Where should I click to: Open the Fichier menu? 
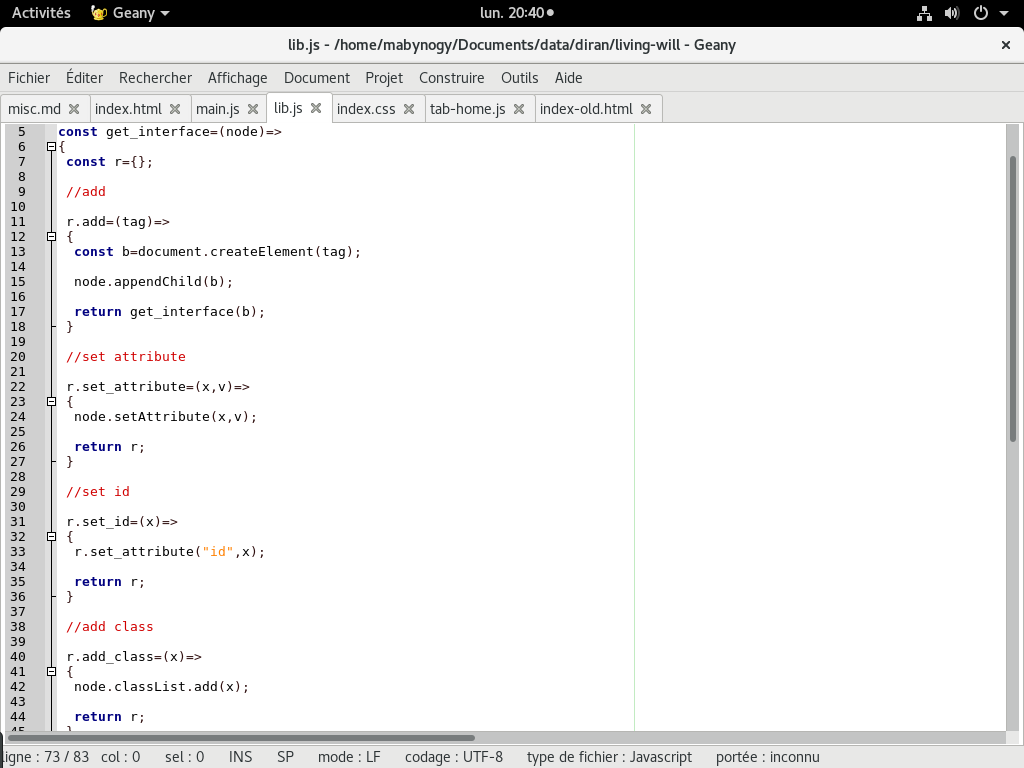(29, 78)
